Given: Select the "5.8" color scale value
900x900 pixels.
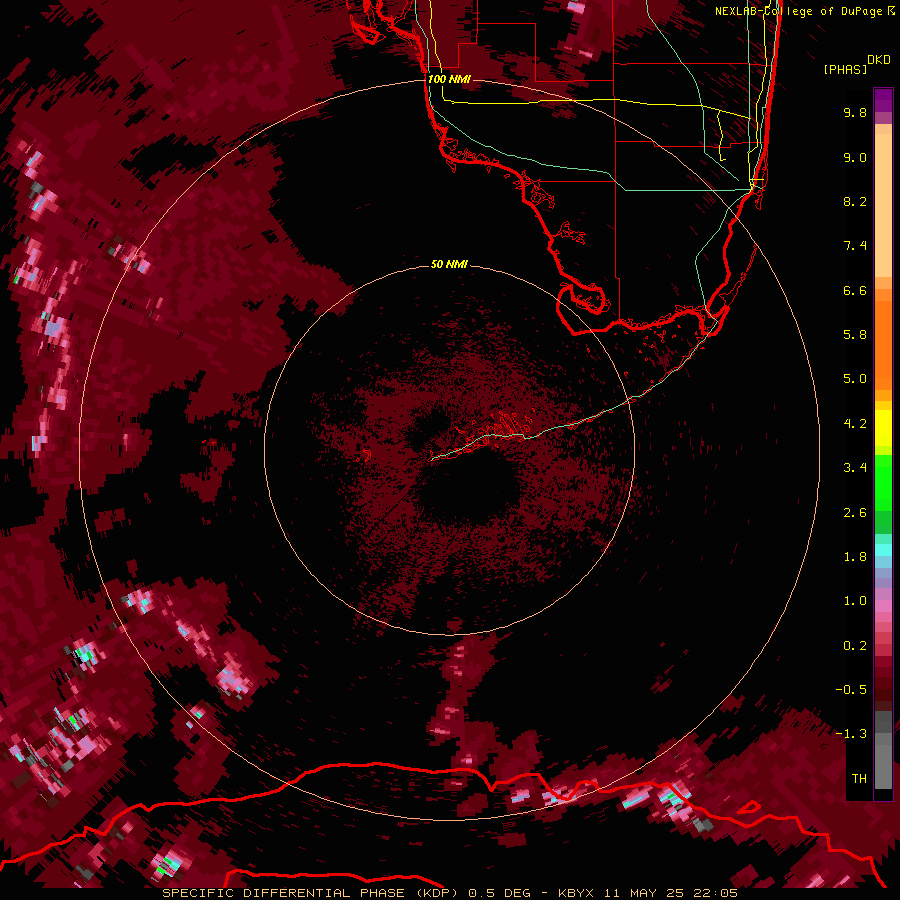Looking at the screenshot, I should coord(855,335).
